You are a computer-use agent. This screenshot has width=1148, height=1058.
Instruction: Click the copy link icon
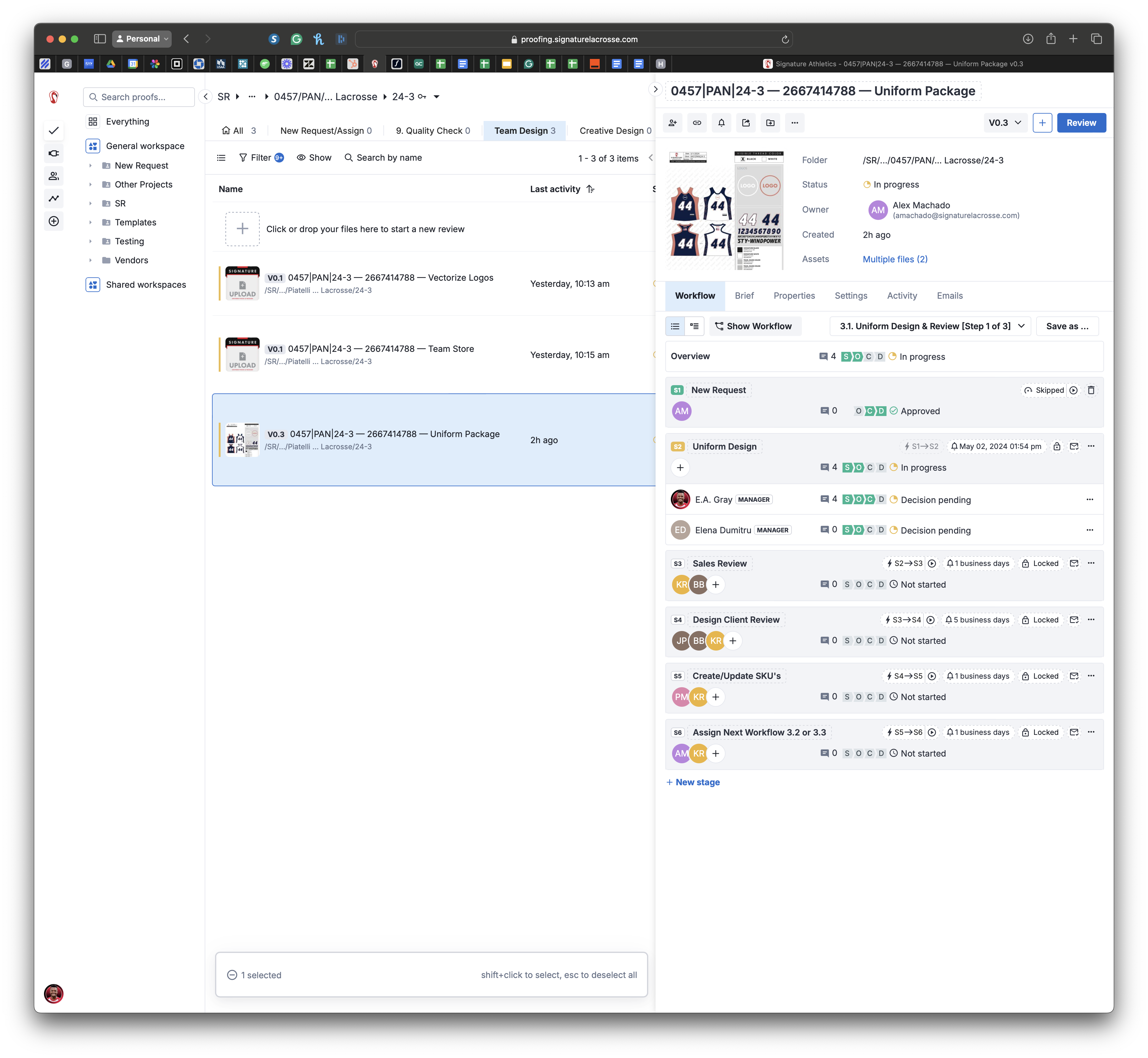(697, 122)
